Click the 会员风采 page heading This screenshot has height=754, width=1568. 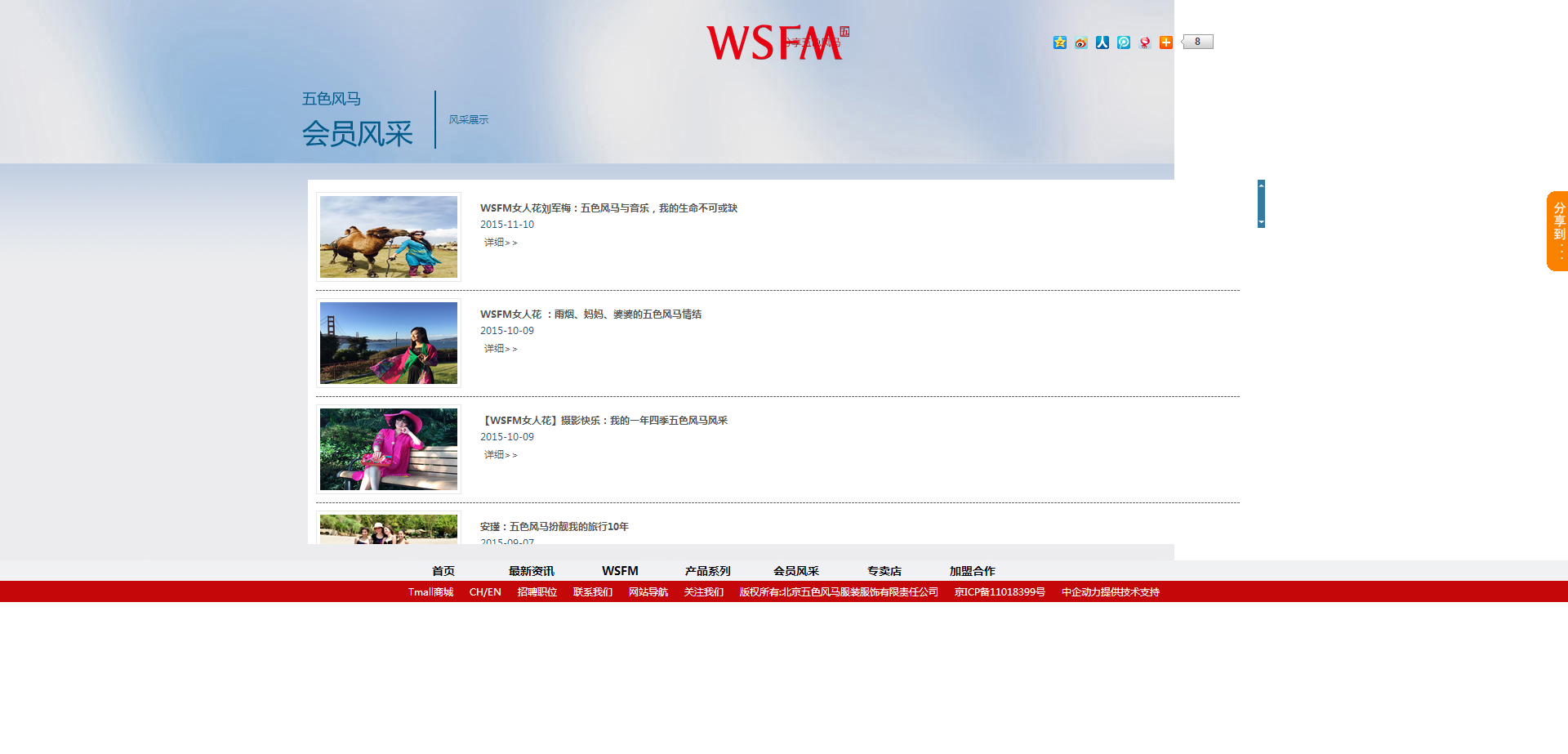[x=358, y=134]
